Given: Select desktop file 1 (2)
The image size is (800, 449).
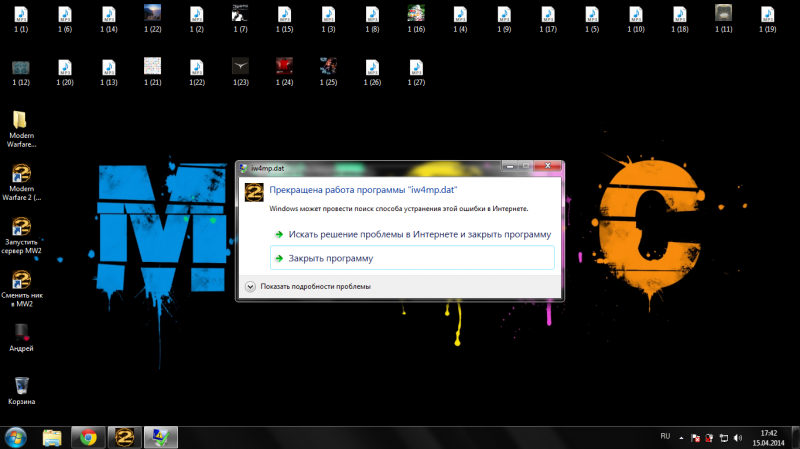Looking at the screenshot, I should pyautogui.click(x=196, y=19).
